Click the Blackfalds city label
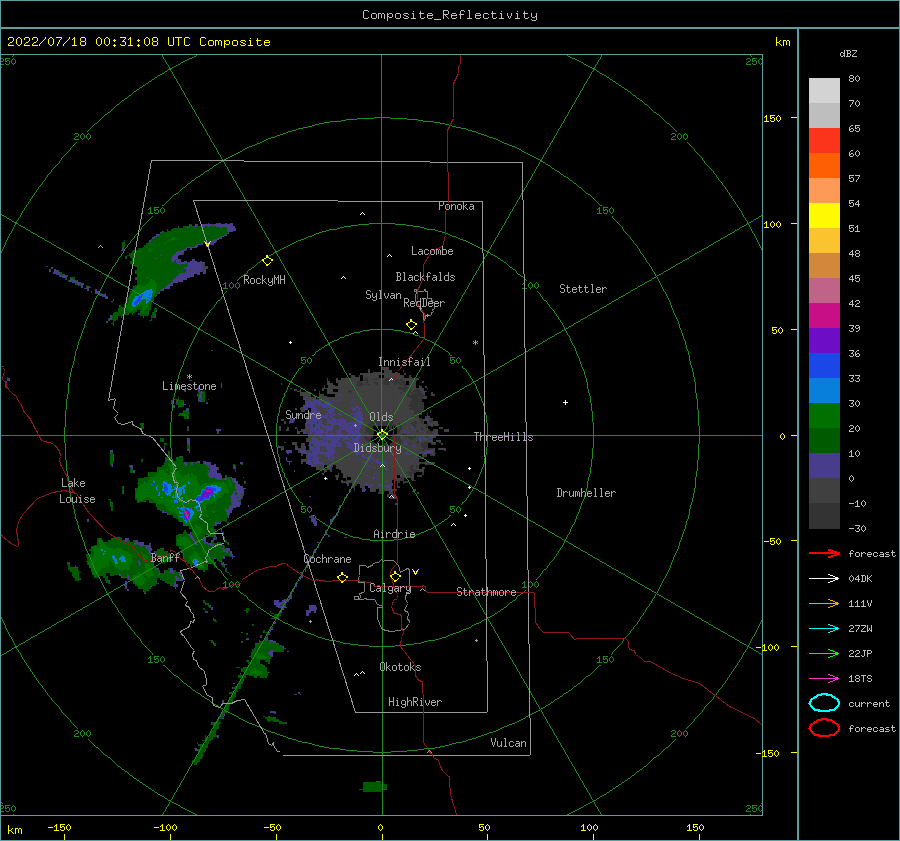 coord(425,277)
